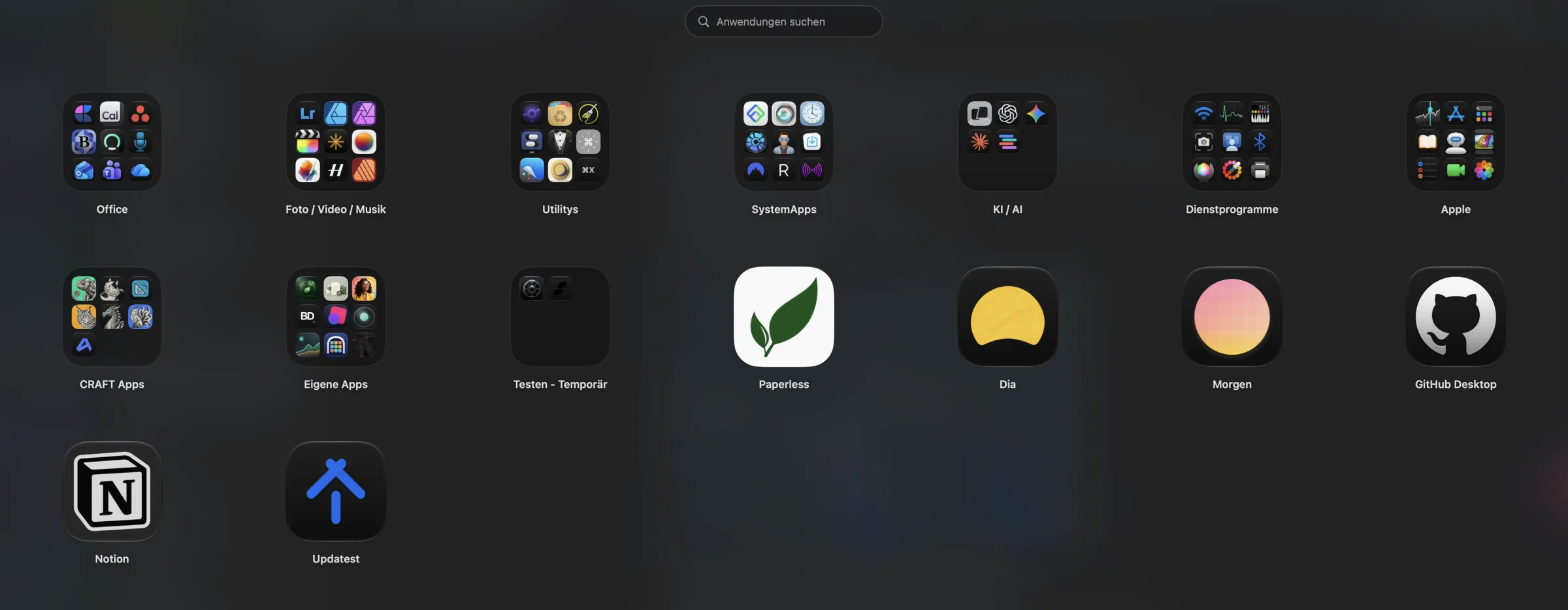Click the Final Cut Pro clapperboard mini icon
Image resolution: width=1568 pixels, height=610 pixels.
coord(308,142)
